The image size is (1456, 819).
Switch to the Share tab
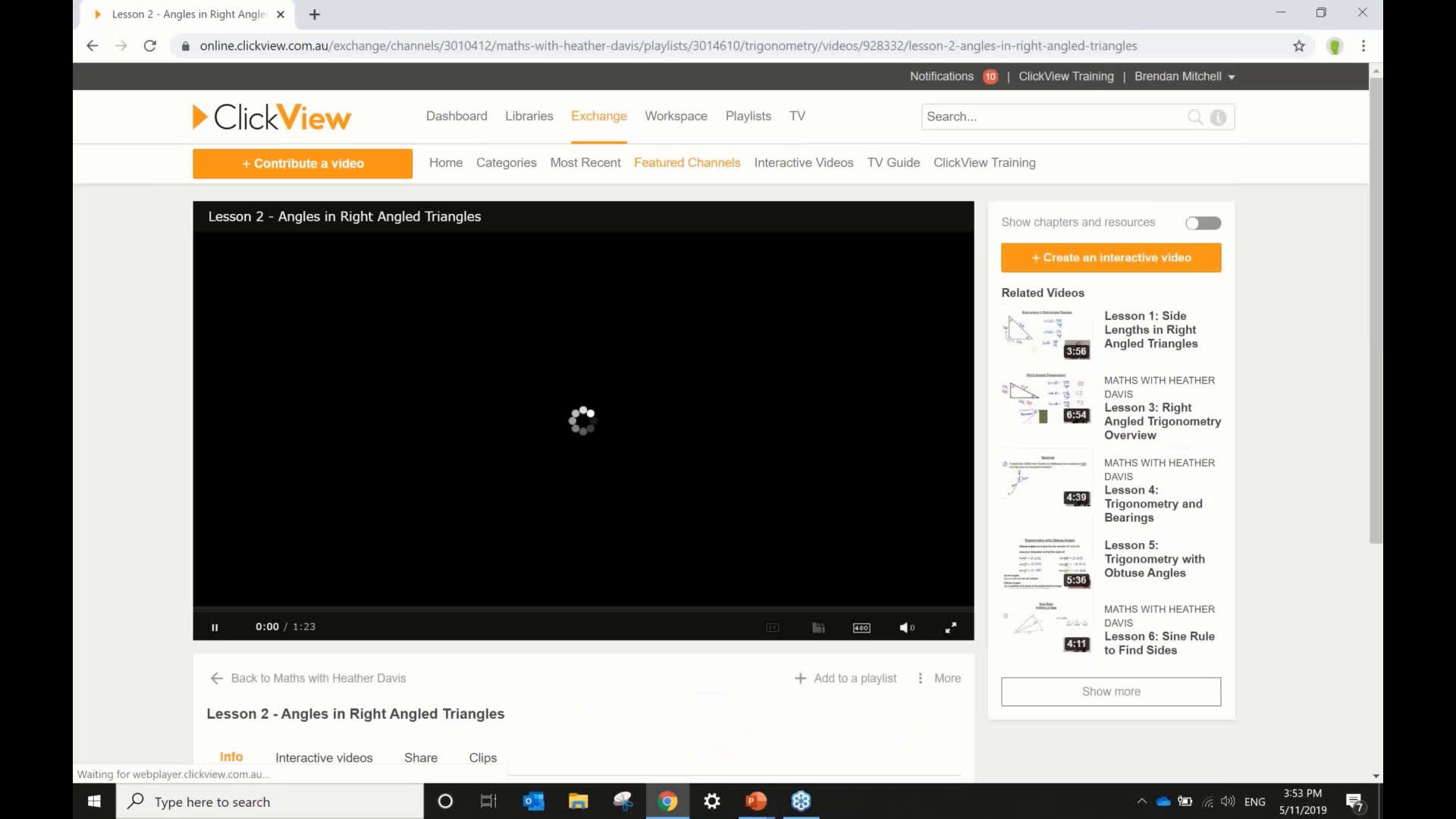coord(420,757)
